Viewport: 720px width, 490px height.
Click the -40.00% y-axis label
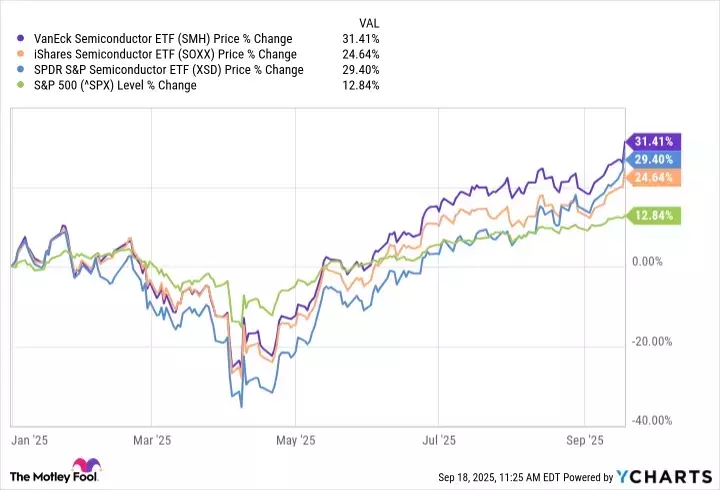pyautogui.click(x=655, y=420)
